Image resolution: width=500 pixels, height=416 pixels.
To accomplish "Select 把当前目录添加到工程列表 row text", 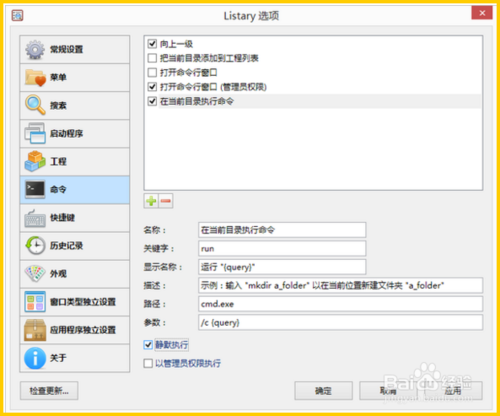I will (x=209, y=58).
